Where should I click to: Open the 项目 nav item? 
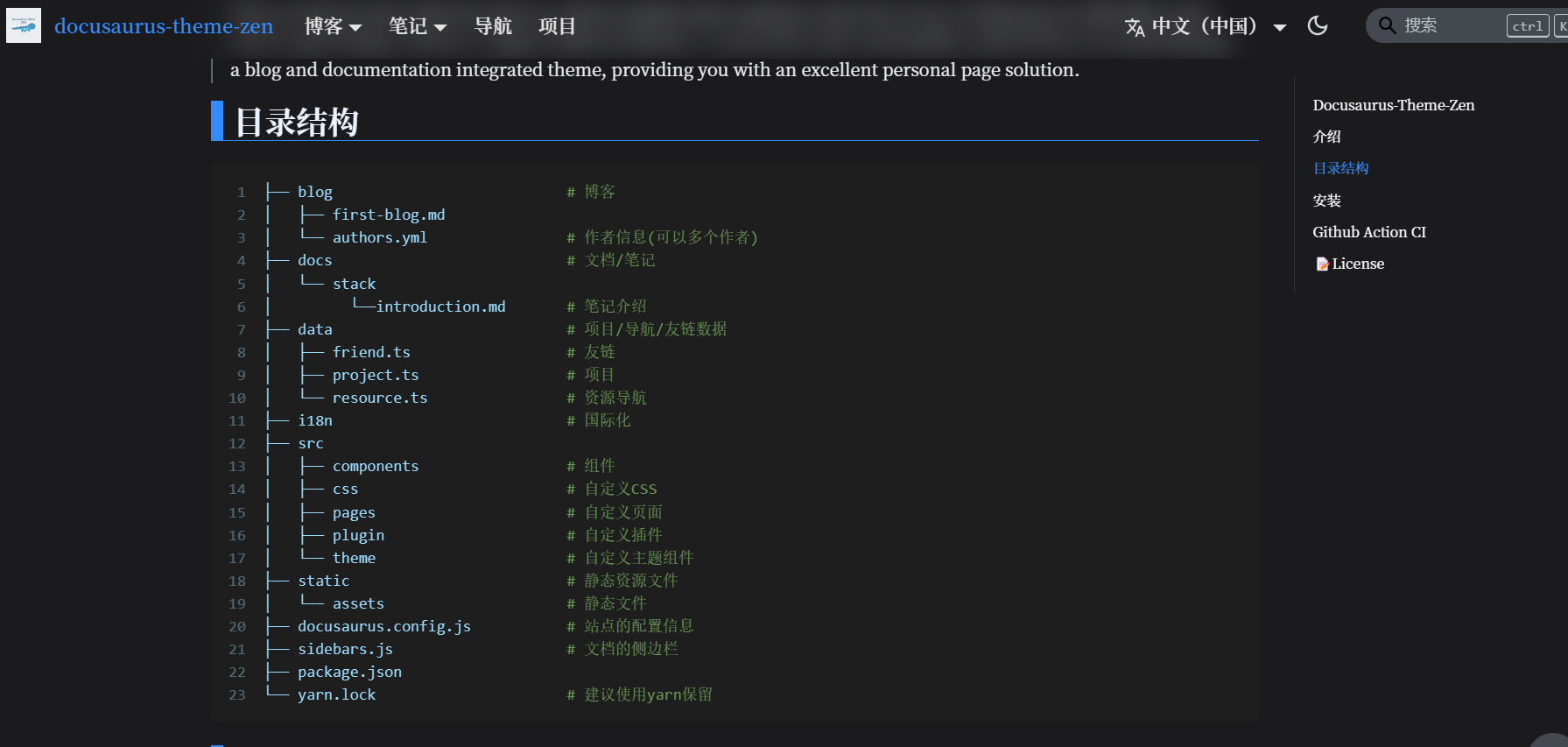[x=557, y=26]
